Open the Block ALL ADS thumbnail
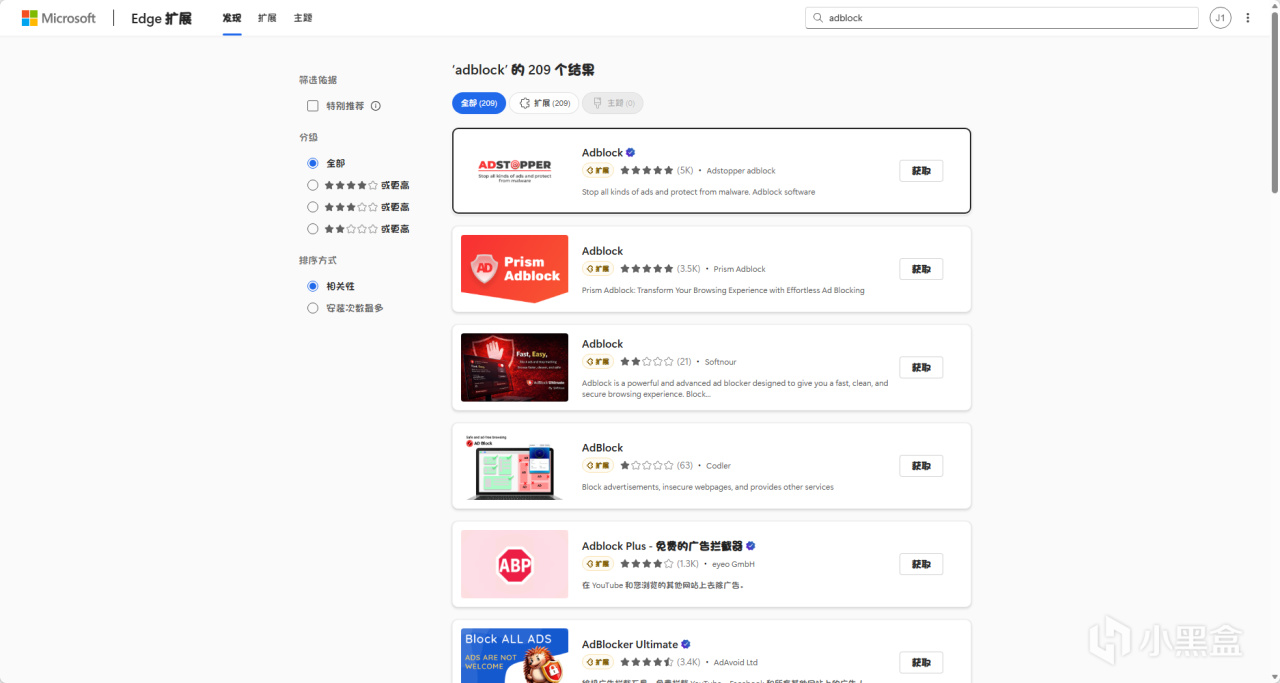Image resolution: width=1280 pixels, height=683 pixels. click(x=514, y=655)
